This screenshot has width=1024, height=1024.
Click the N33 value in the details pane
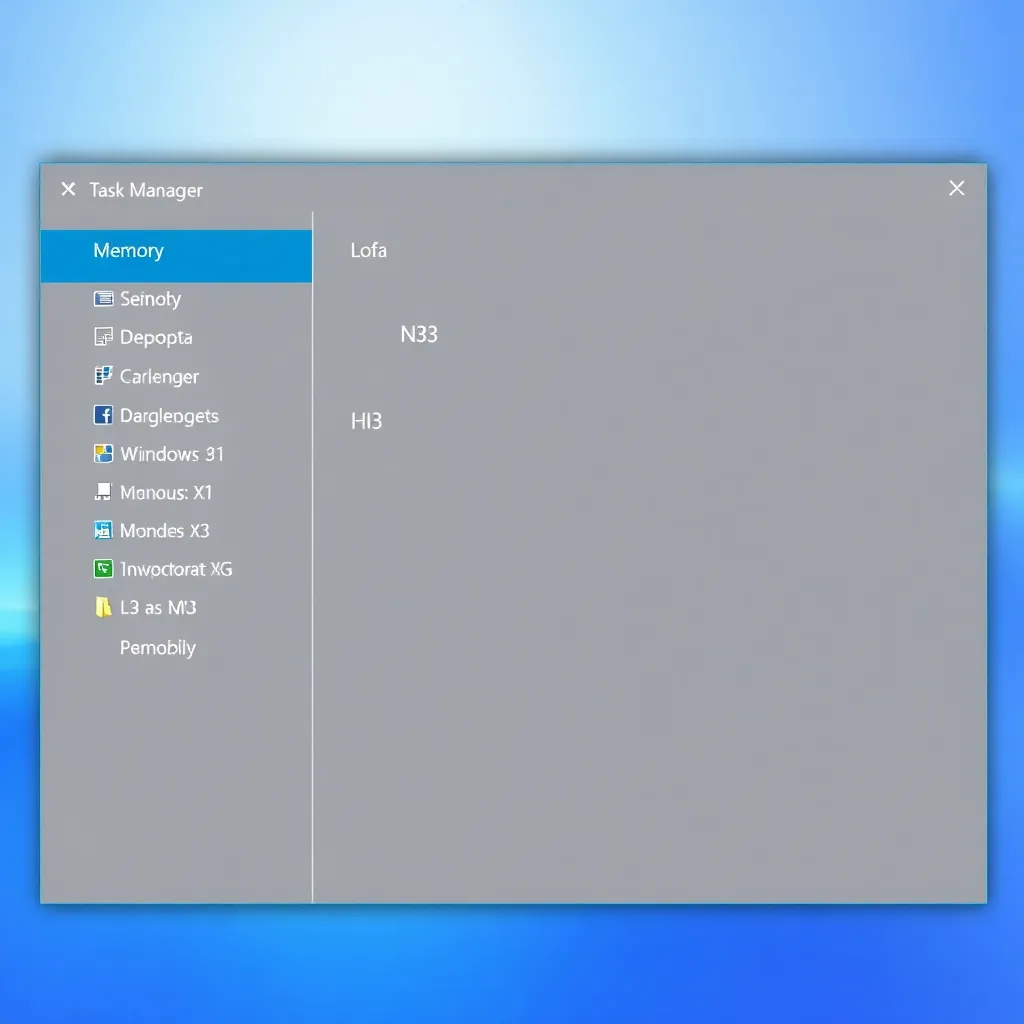[x=419, y=335]
